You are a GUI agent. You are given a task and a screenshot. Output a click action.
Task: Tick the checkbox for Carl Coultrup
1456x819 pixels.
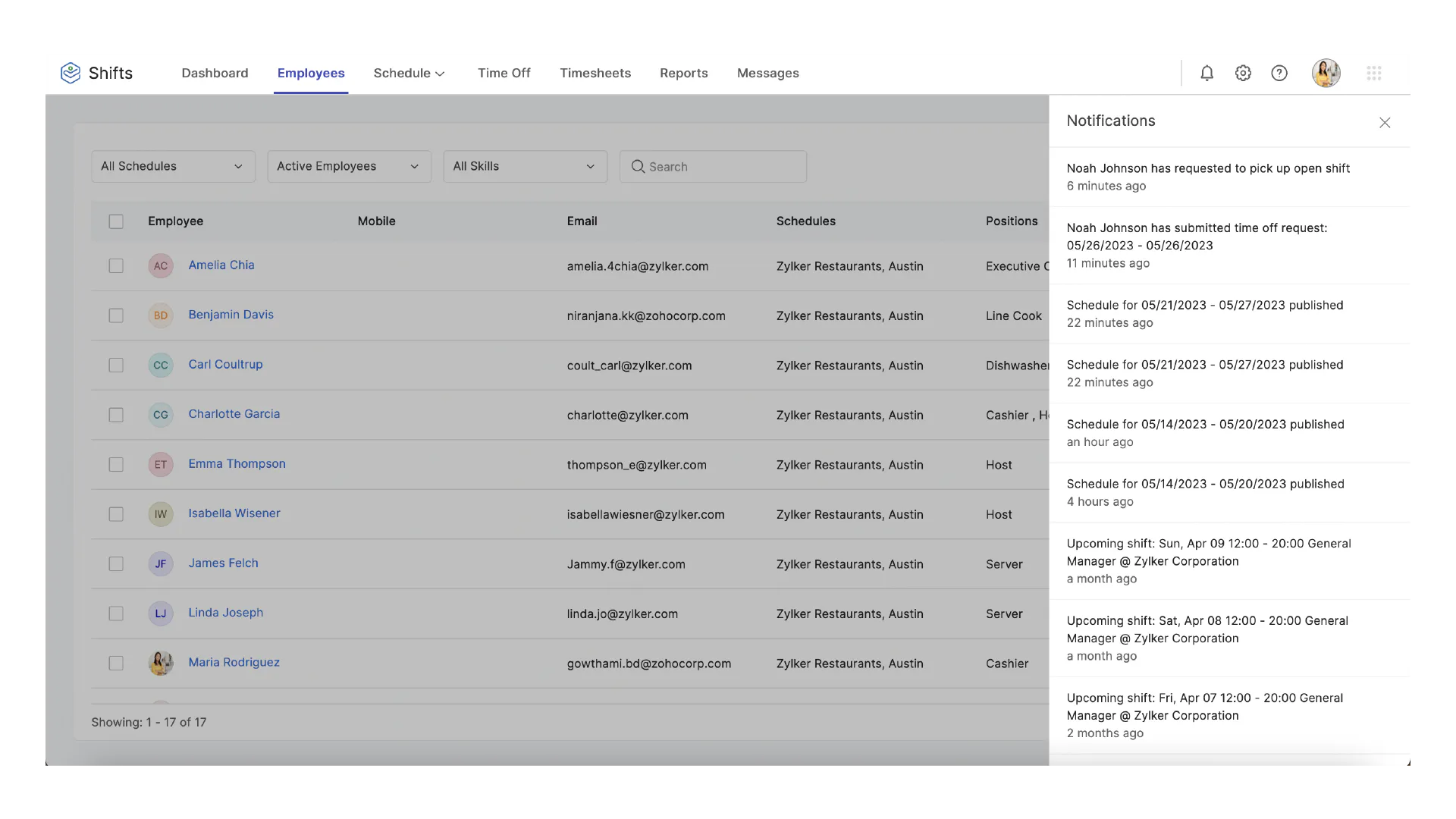[116, 365]
